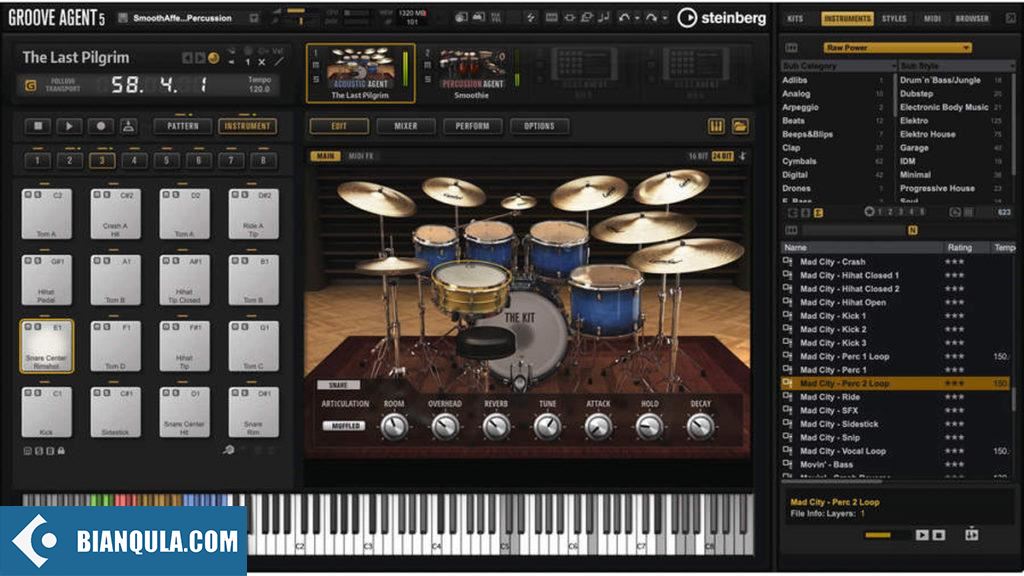
Task: Select pad group 5
Action: (x=167, y=160)
